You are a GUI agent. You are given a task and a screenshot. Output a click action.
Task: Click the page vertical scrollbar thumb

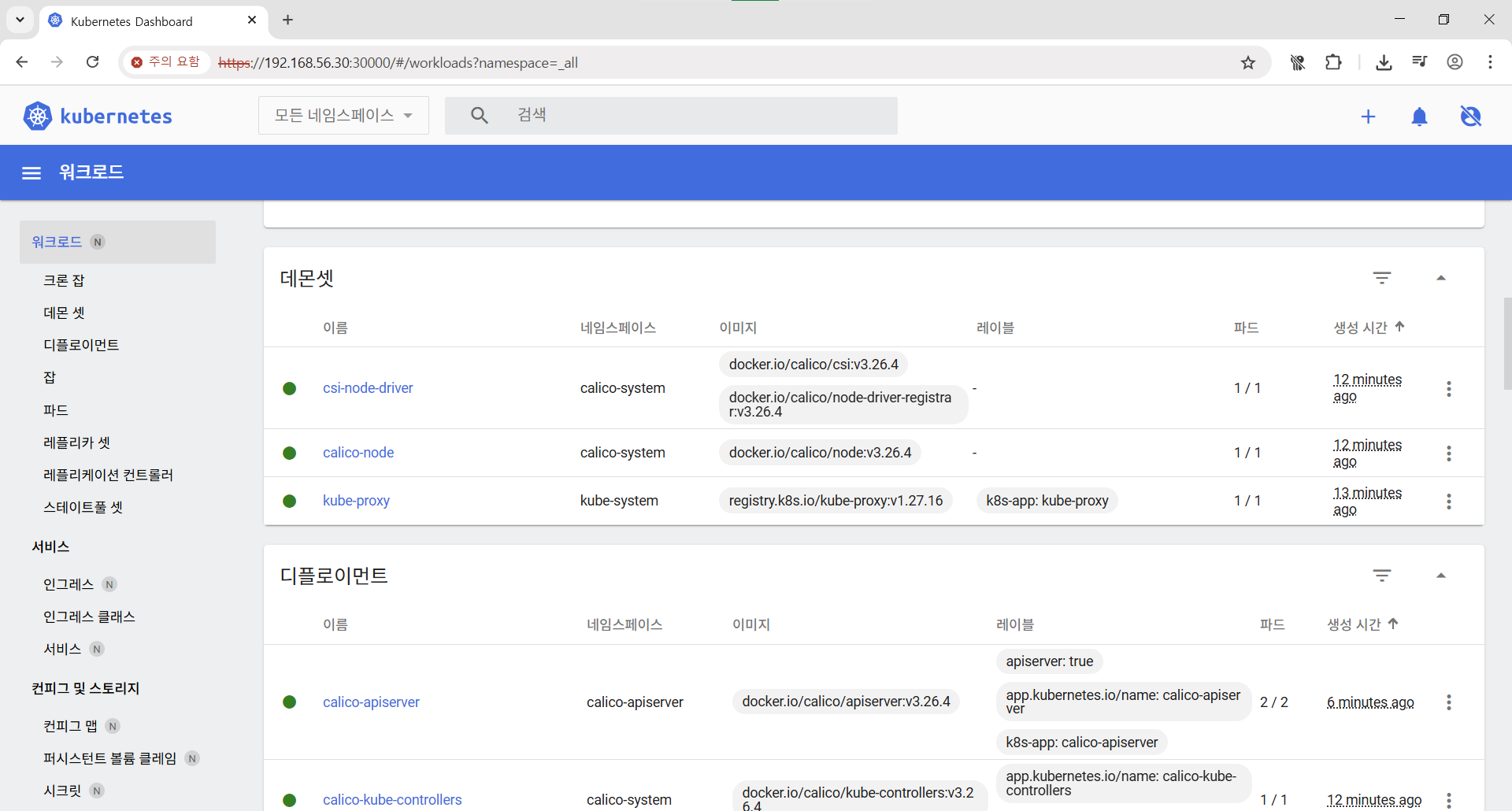[x=1507, y=343]
